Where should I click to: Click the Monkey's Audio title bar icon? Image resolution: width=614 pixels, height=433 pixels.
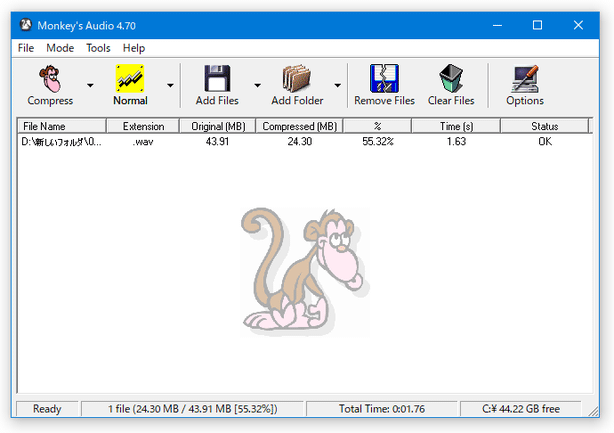click(x=26, y=25)
